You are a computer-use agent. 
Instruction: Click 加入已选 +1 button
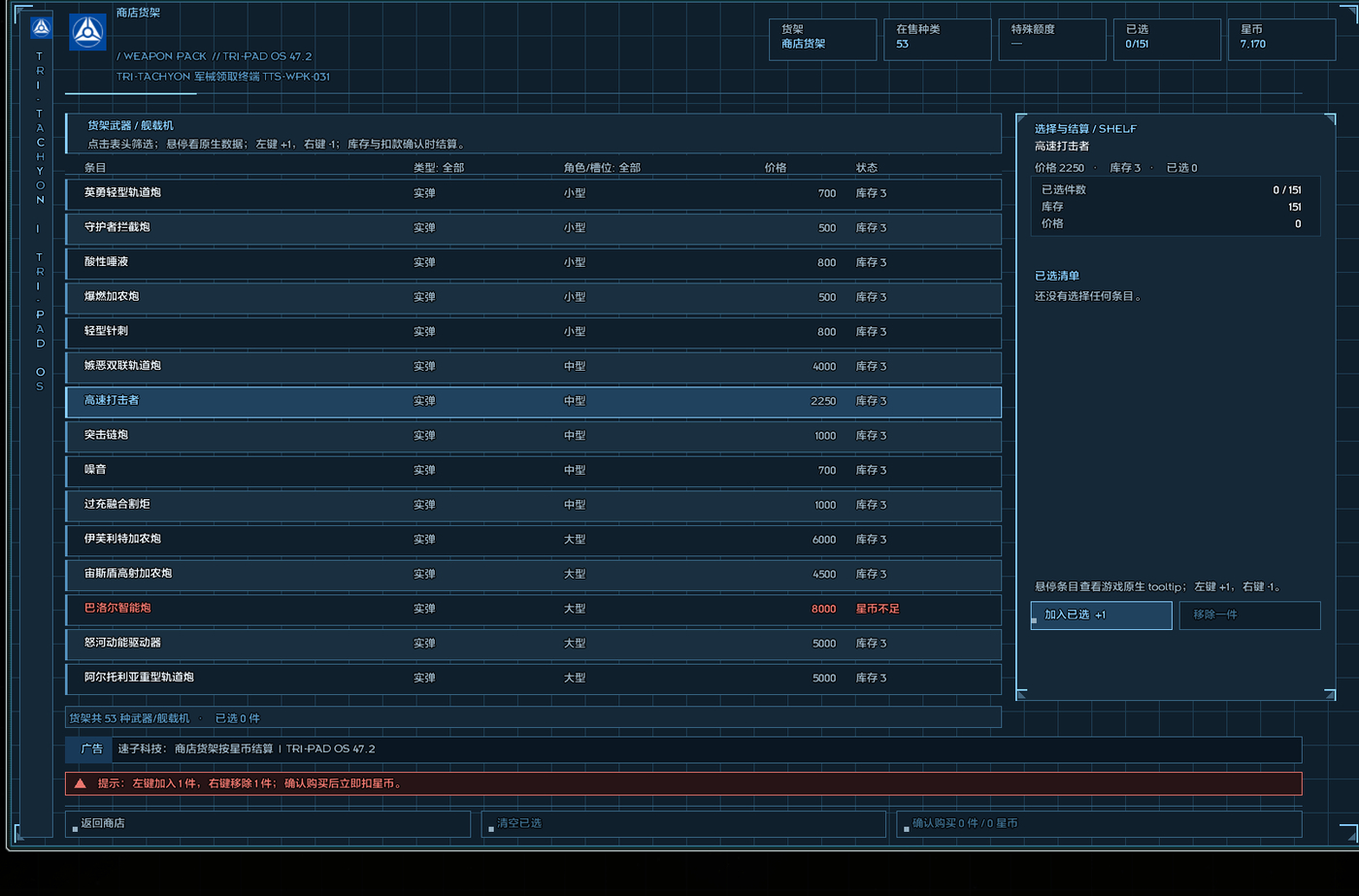point(1101,615)
